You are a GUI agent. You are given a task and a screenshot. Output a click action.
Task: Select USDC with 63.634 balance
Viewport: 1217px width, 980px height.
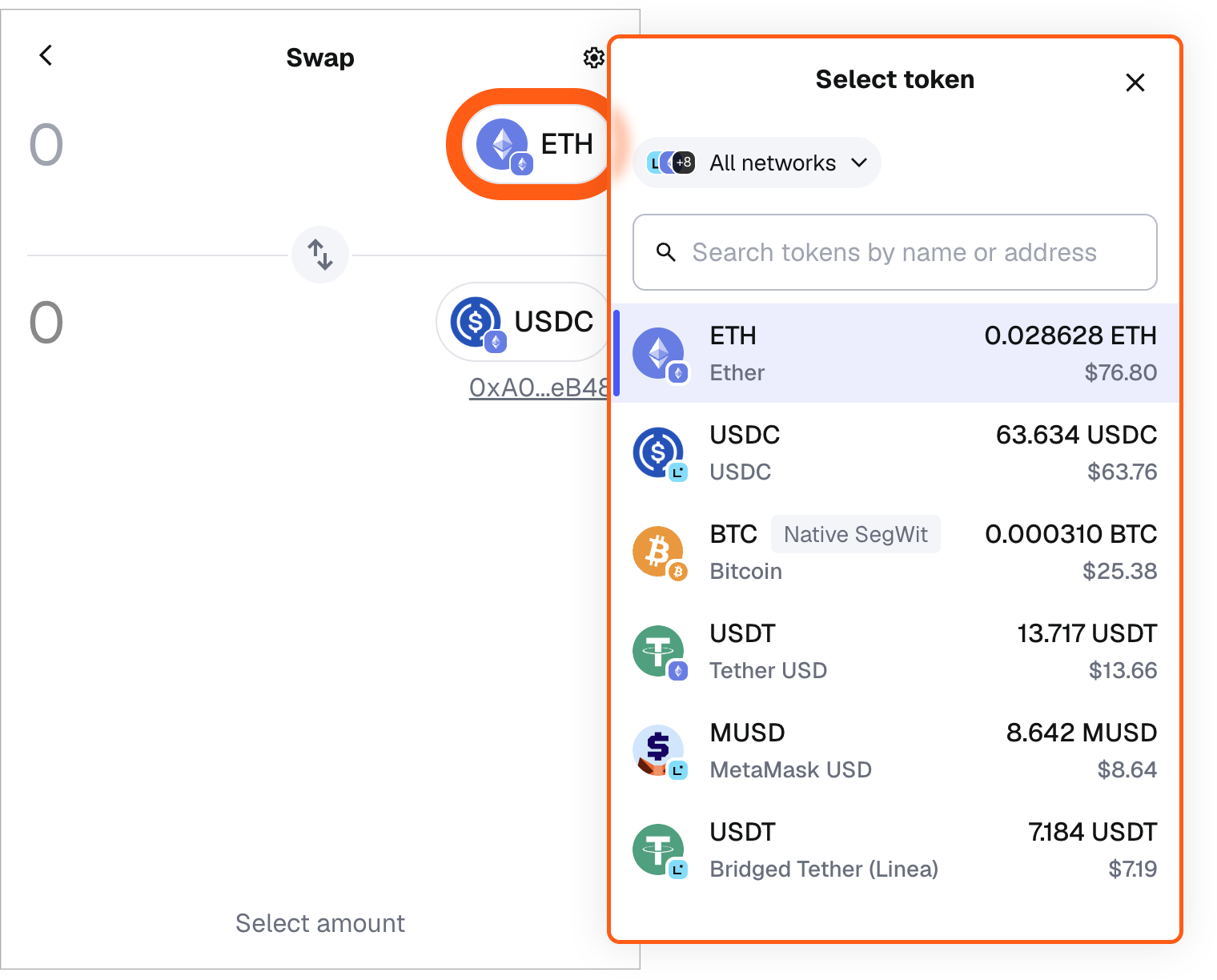point(896,452)
